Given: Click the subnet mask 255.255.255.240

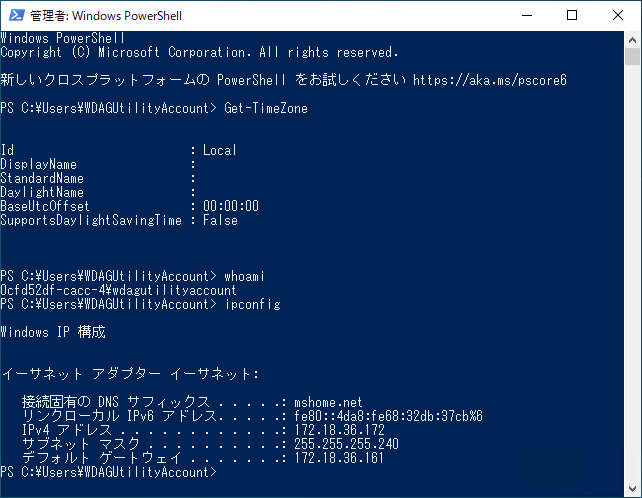Looking at the screenshot, I should (x=346, y=444).
